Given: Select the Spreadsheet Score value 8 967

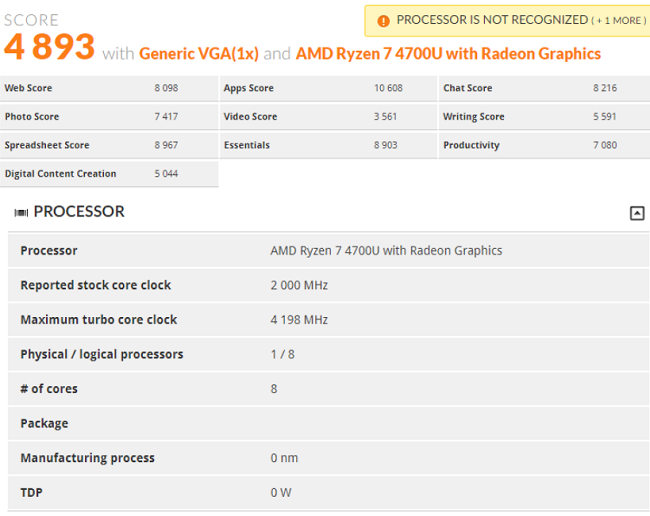Looking at the screenshot, I should 166,145.
